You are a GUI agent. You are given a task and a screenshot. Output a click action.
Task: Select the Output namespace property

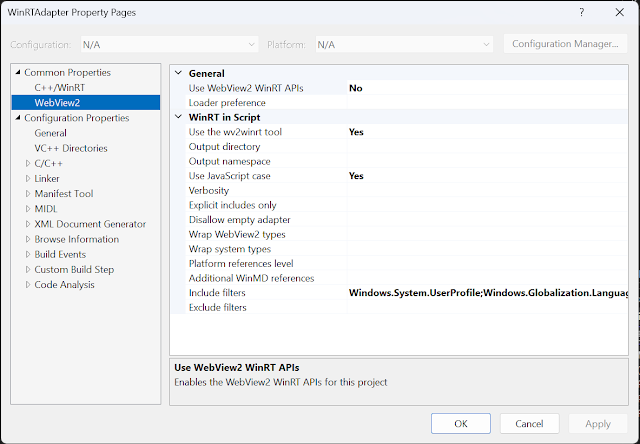click(229, 161)
